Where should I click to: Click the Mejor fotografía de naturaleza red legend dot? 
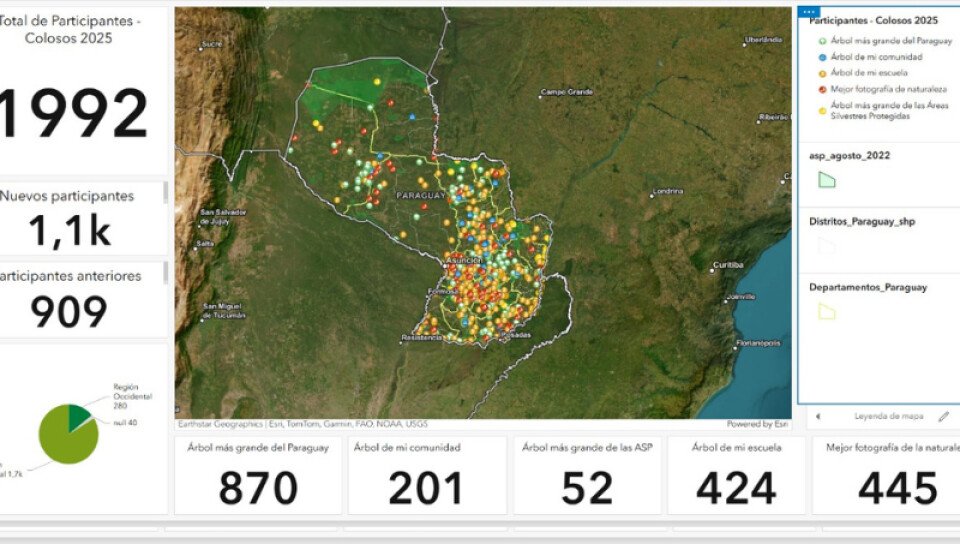click(823, 89)
